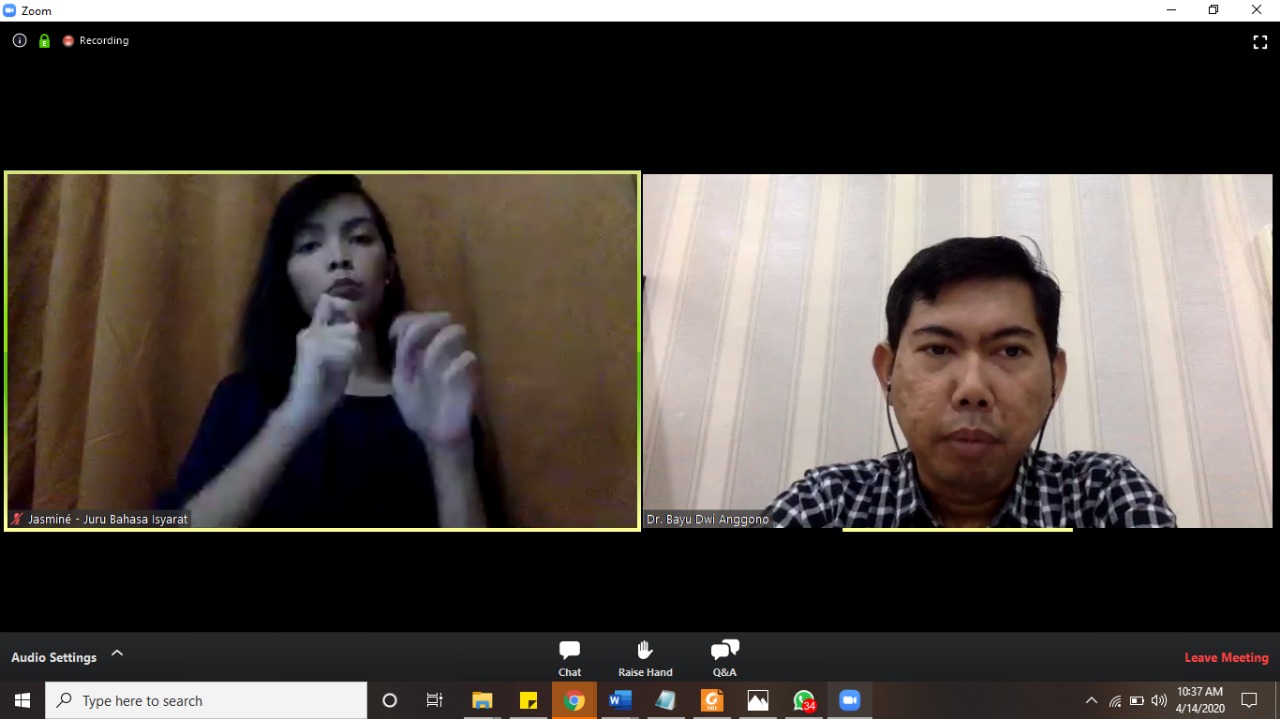Click the Windows taskbar search box
The width and height of the screenshot is (1280, 719).
pos(207,700)
